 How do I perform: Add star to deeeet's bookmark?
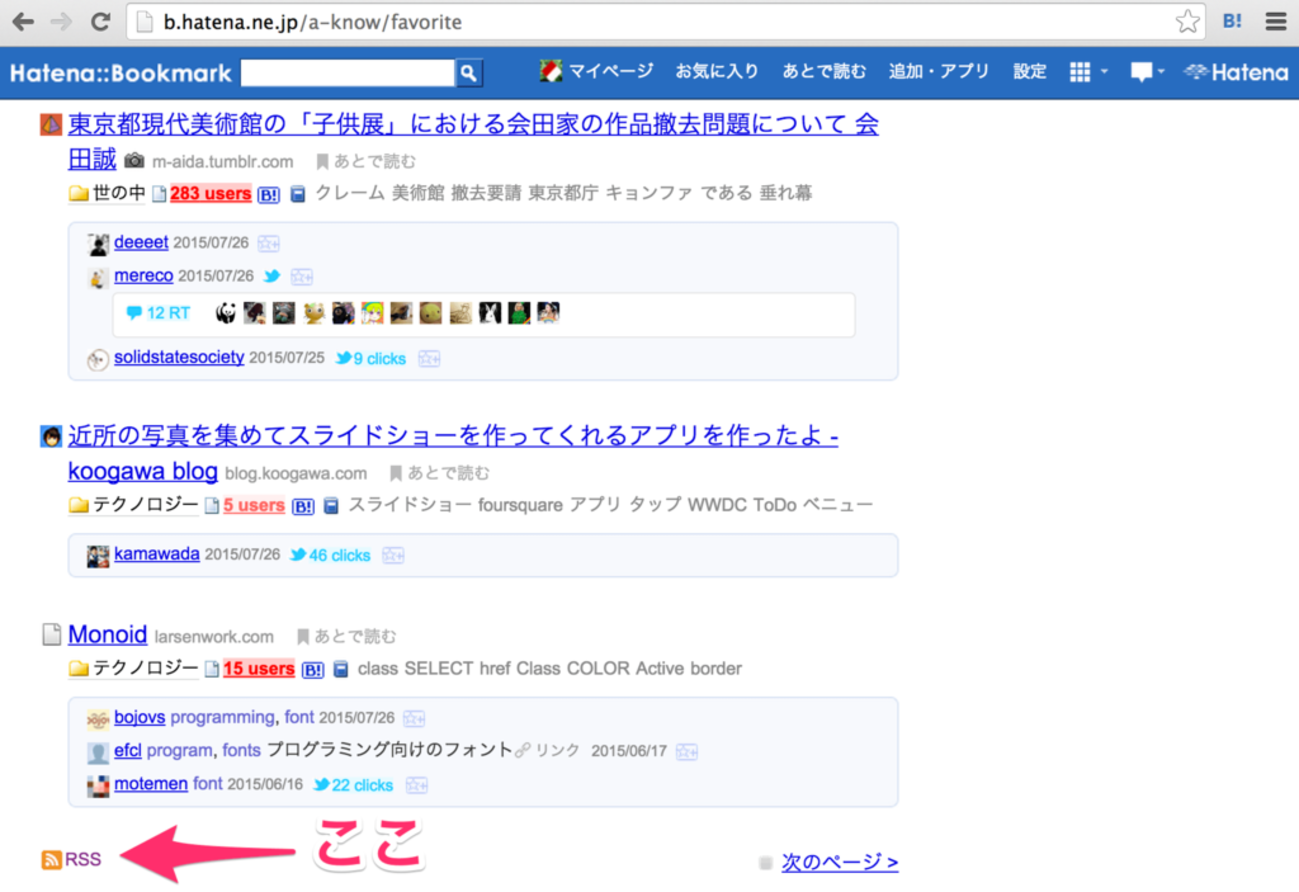(269, 243)
